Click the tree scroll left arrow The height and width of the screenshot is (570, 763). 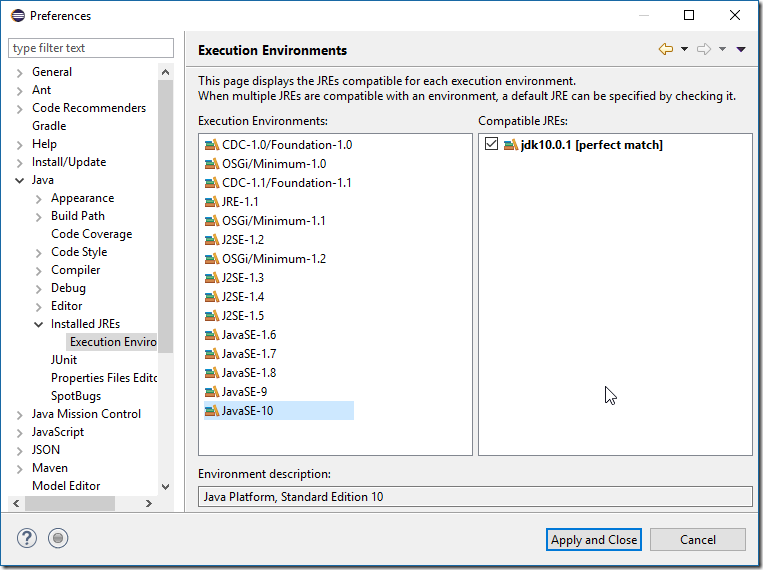(x=16, y=503)
